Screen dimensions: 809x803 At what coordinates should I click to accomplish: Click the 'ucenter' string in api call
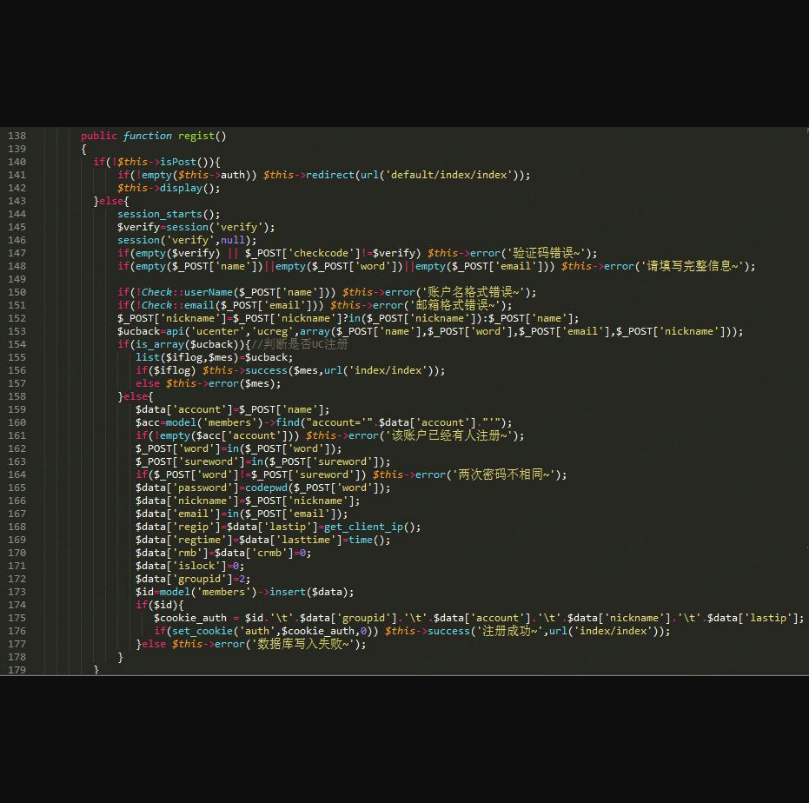click(x=216, y=331)
